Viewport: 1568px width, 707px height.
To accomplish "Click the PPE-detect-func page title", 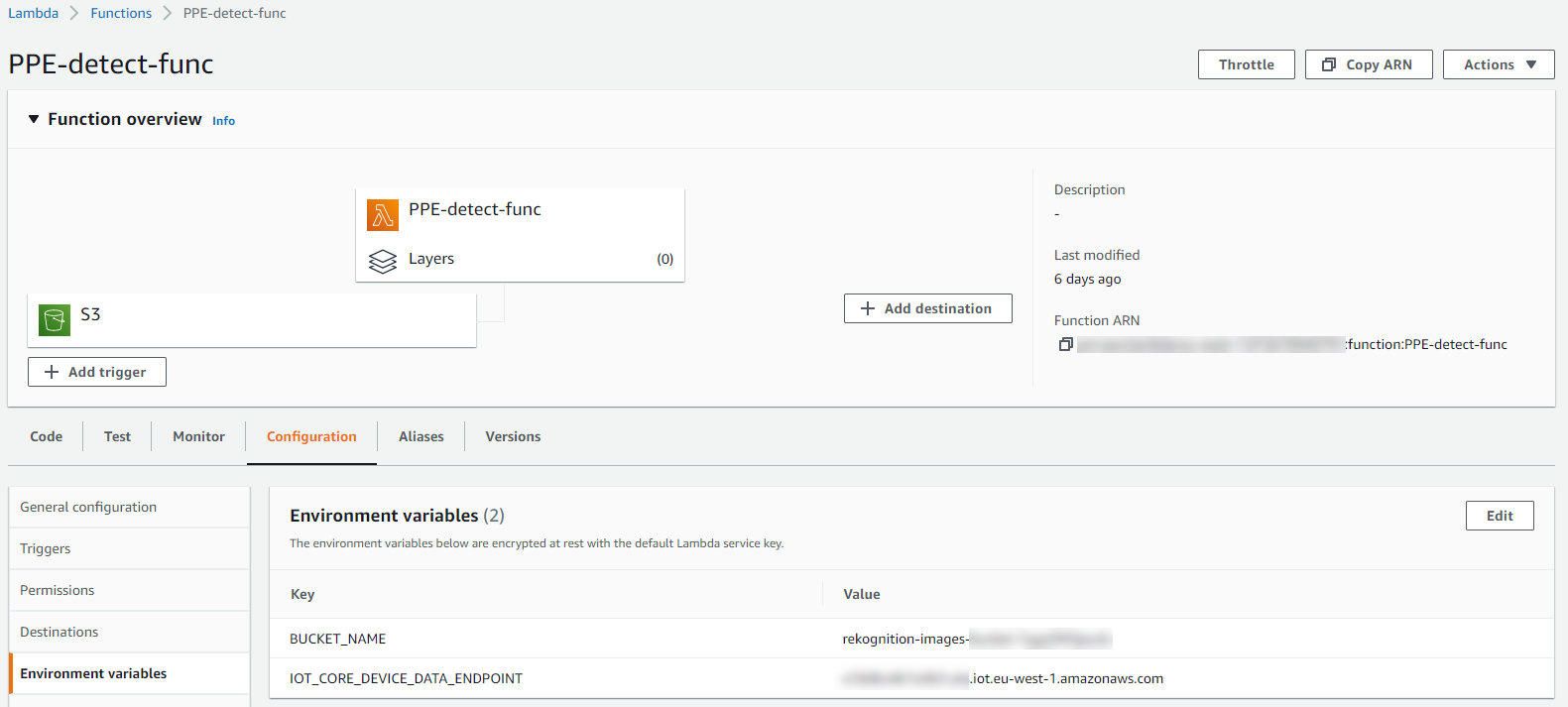I will coord(111,63).
